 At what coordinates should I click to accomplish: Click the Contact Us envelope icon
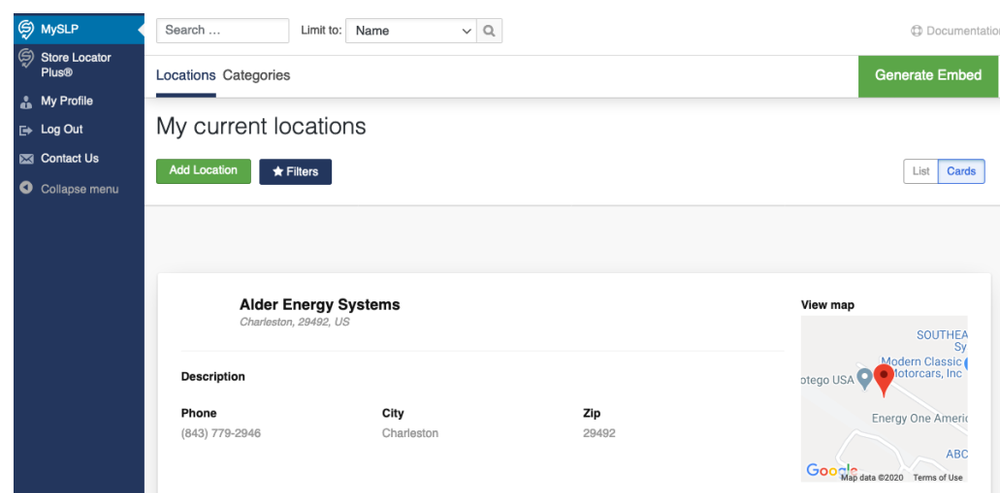pos(26,159)
